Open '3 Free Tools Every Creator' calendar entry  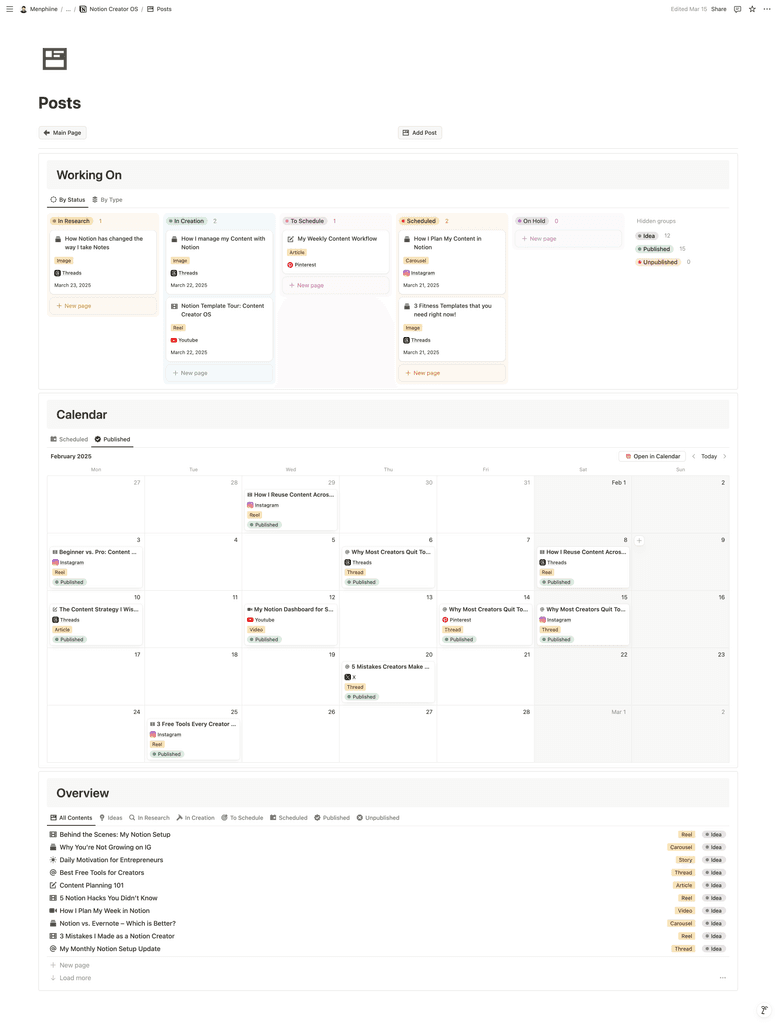pyautogui.click(x=193, y=739)
